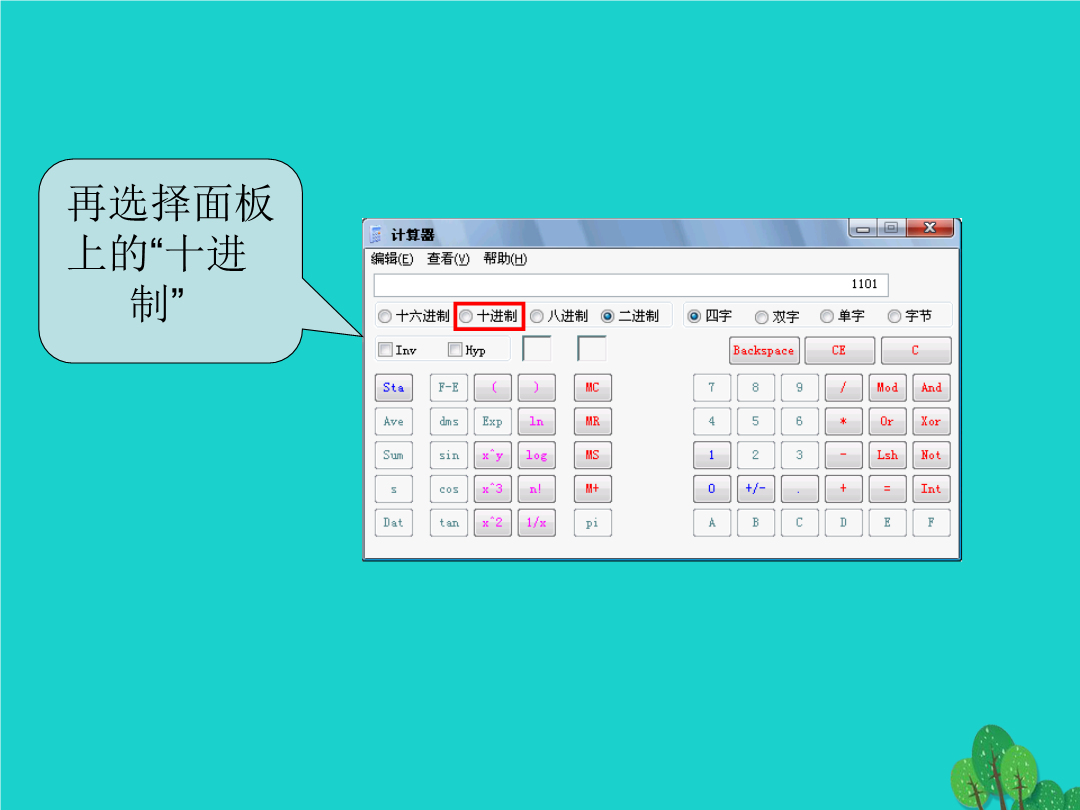The height and width of the screenshot is (810, 1080).
Task: Click the calculator icon in title bar
Action: 376,234
